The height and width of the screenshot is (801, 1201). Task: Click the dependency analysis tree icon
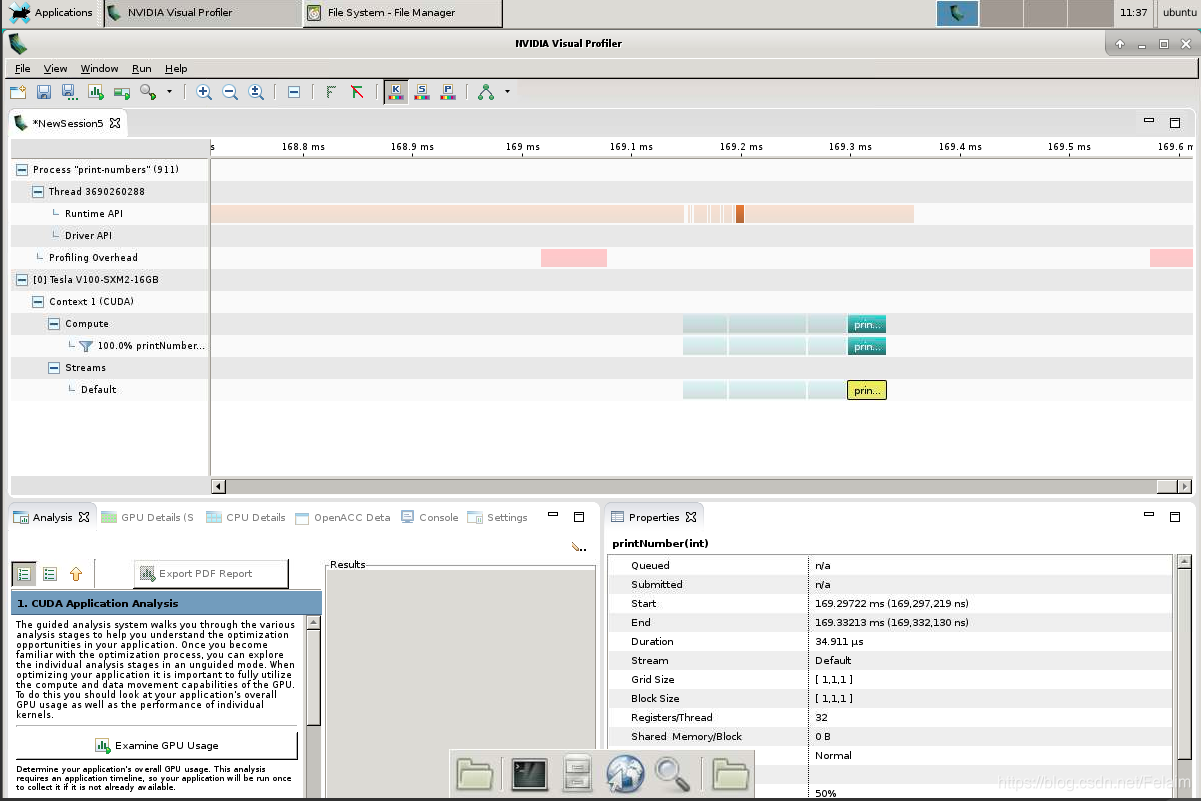(486, 92)
